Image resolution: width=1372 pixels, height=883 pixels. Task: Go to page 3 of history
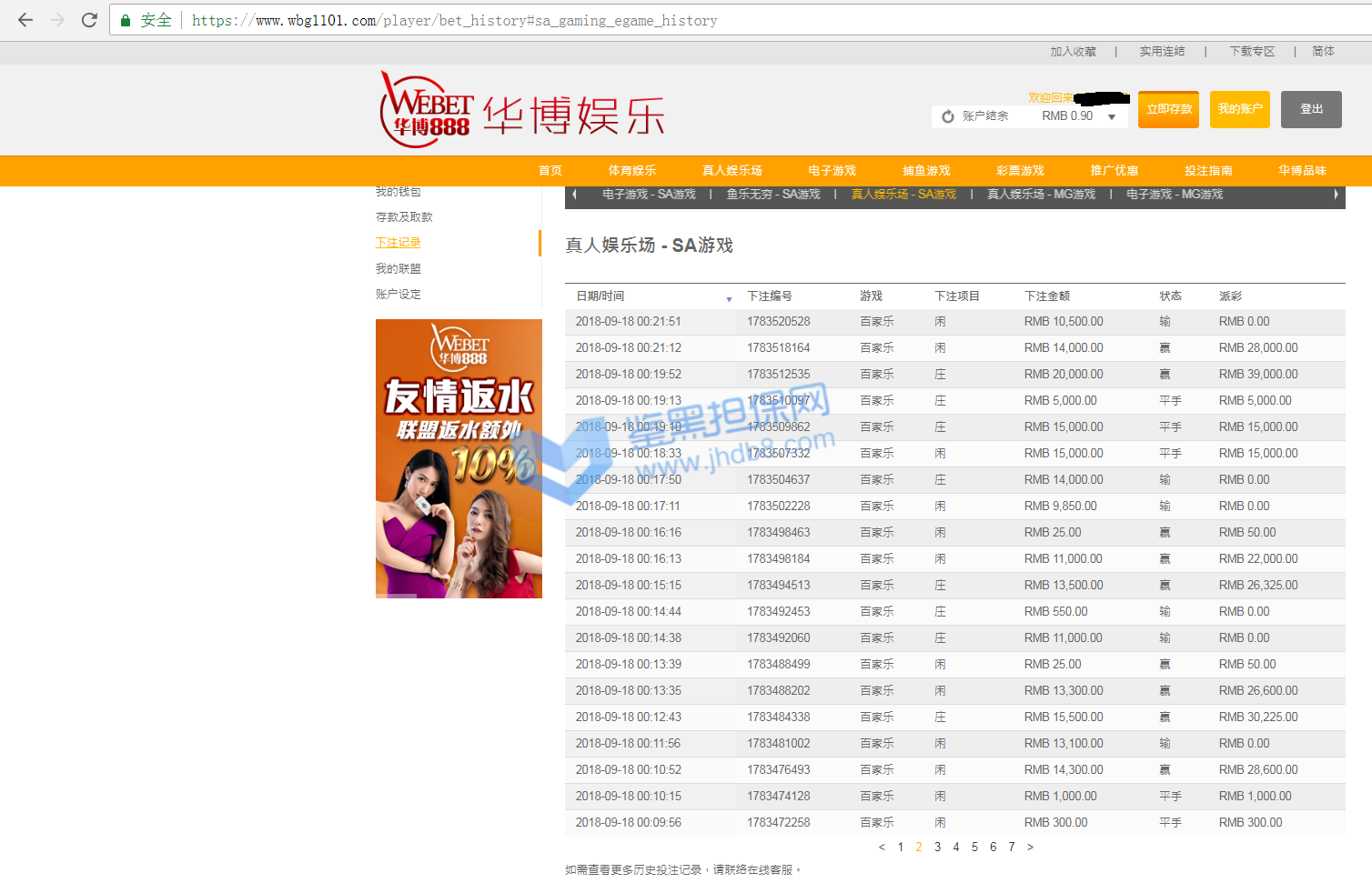coord(937,847)
